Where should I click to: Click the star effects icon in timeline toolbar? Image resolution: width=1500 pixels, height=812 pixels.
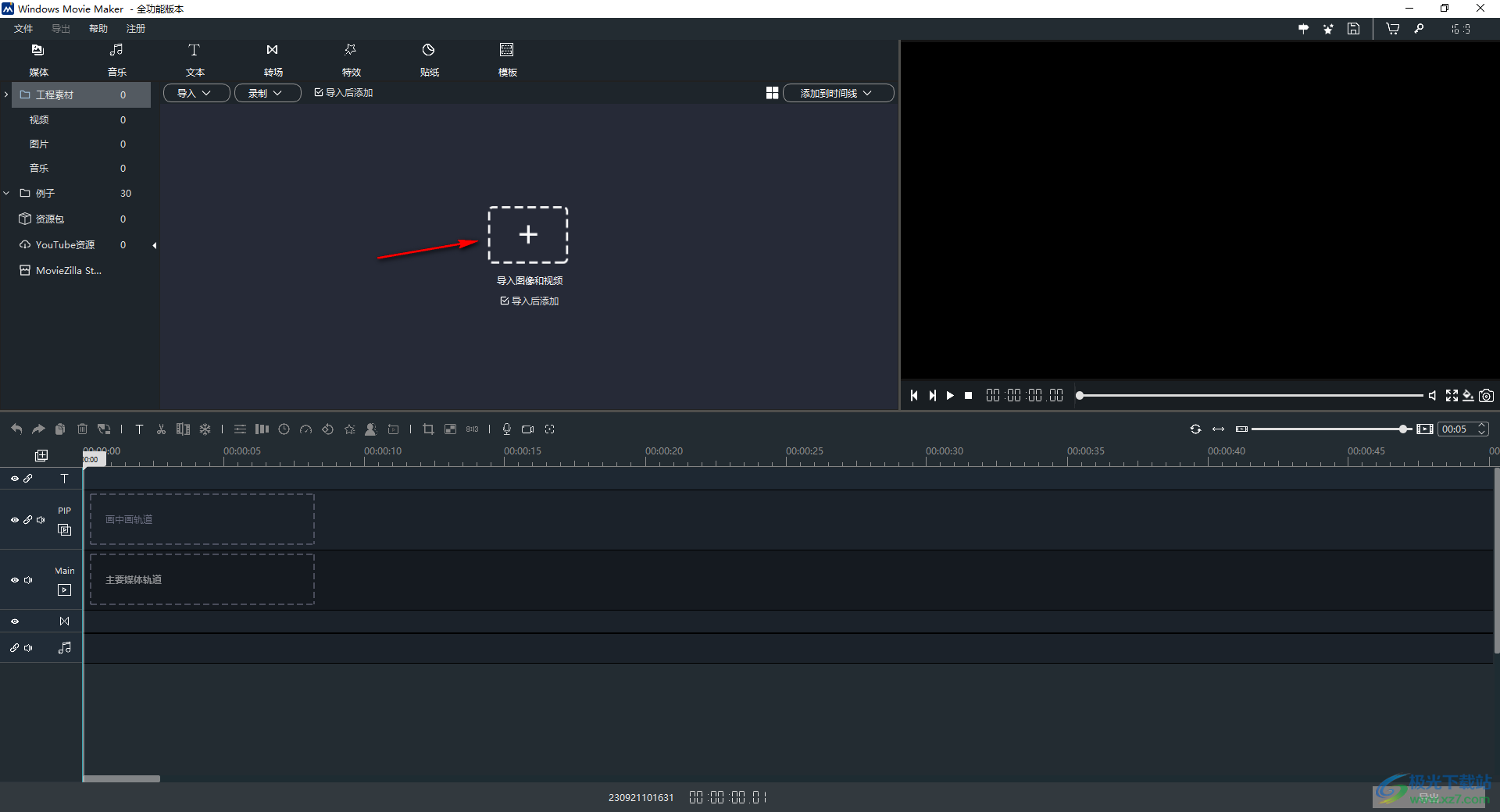(350, 429)
